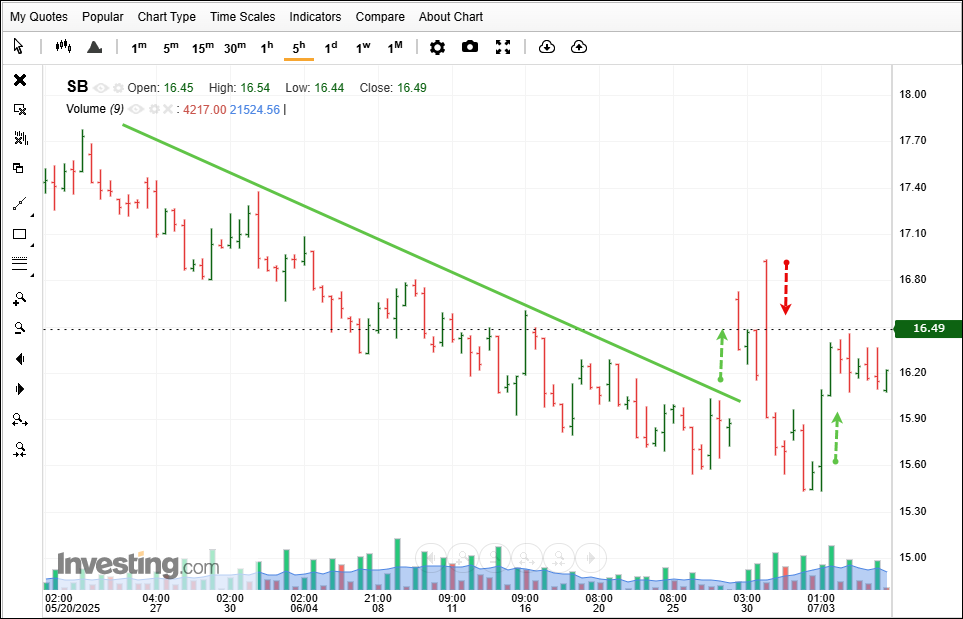Expand rectangle tool submenu arrow
This screenshot has width=963, height=619.
pos(32,245)
